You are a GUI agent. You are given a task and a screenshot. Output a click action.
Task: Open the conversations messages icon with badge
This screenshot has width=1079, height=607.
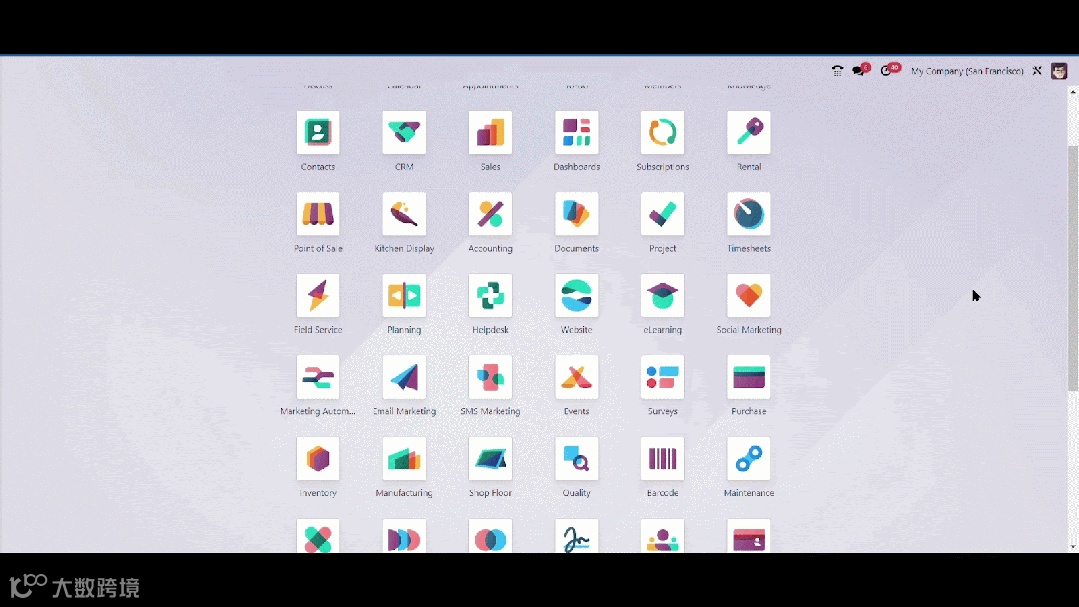[860, 70]
